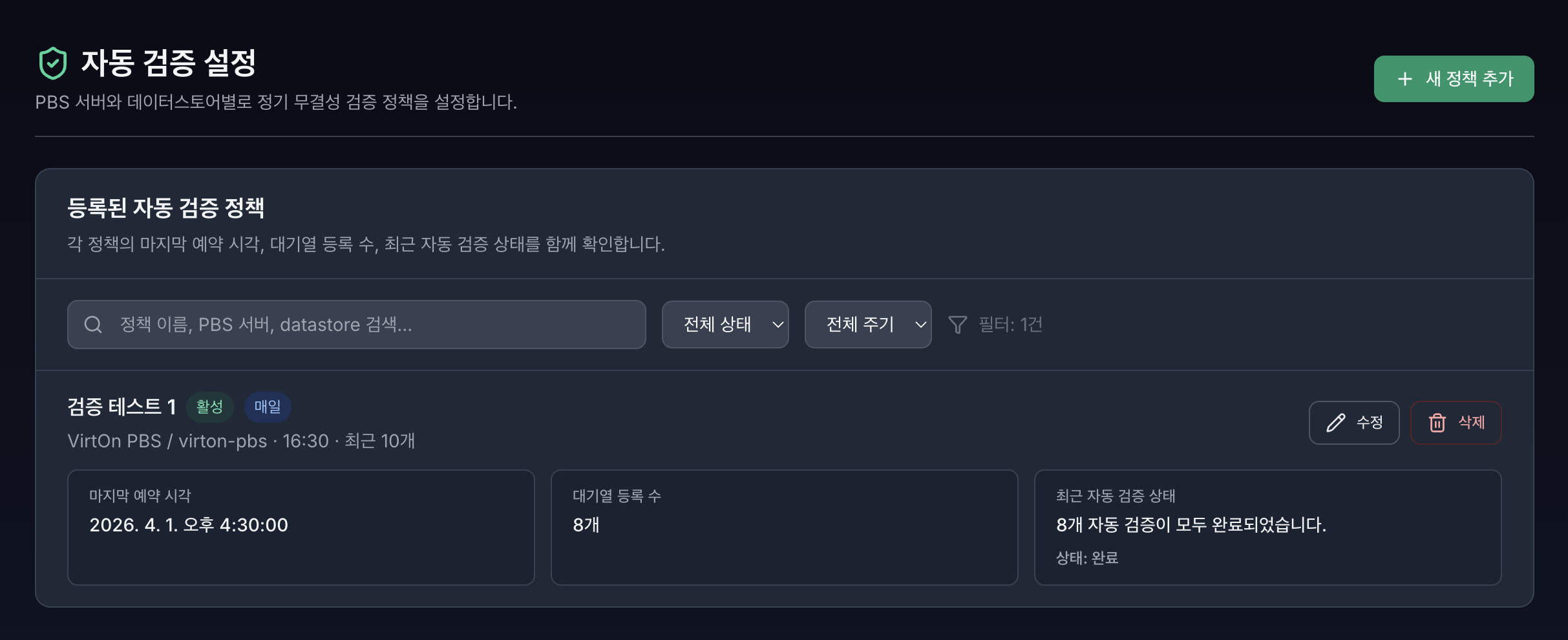Click the chevron icon on 전체 상태
The width and height of the screenshot is (1568, 640).
[x=777, y=326]
